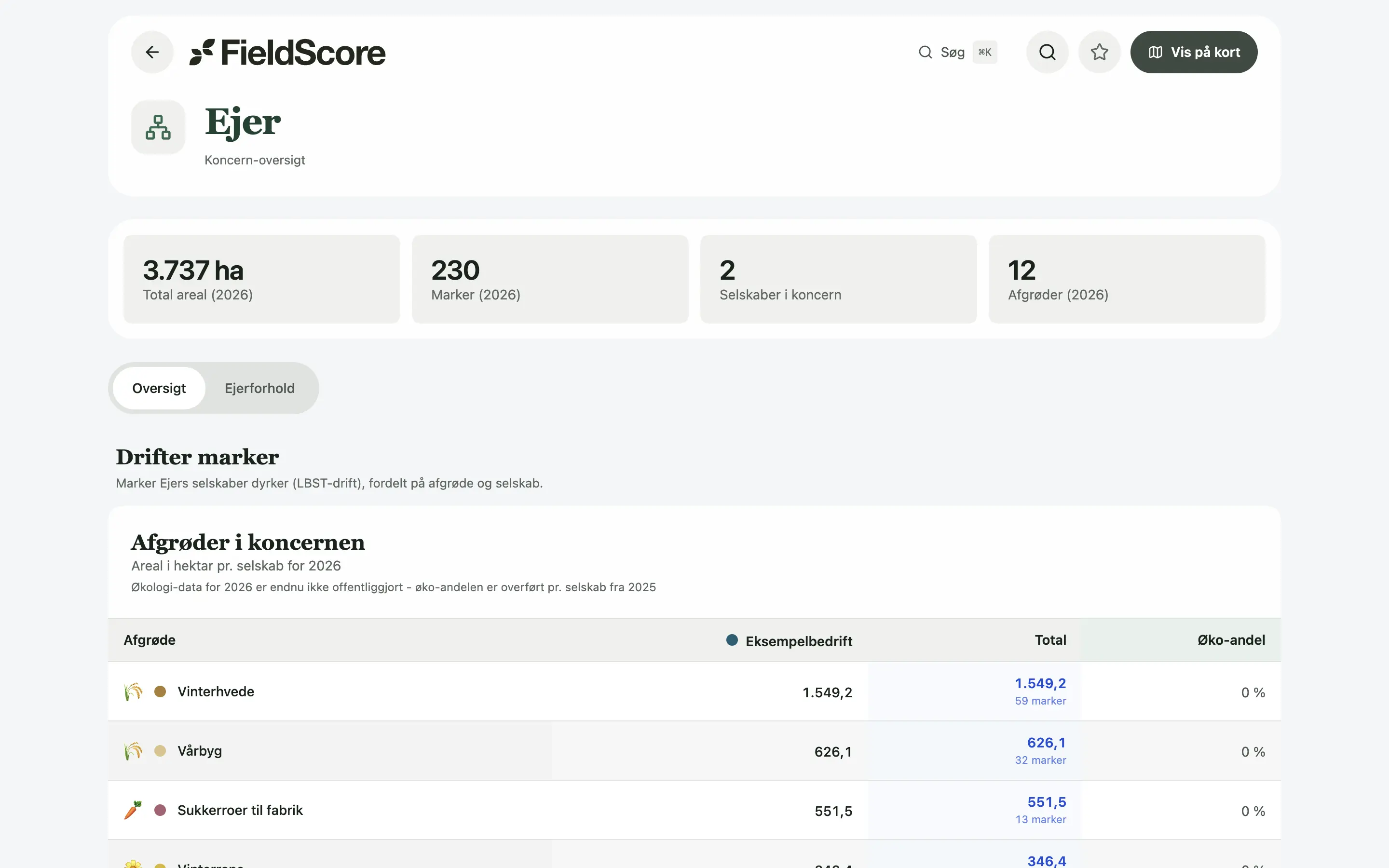This screenshot has height=868, width=1389.
Task: Click the brown color dot for Vinterhvede
Action: [160, 692]
